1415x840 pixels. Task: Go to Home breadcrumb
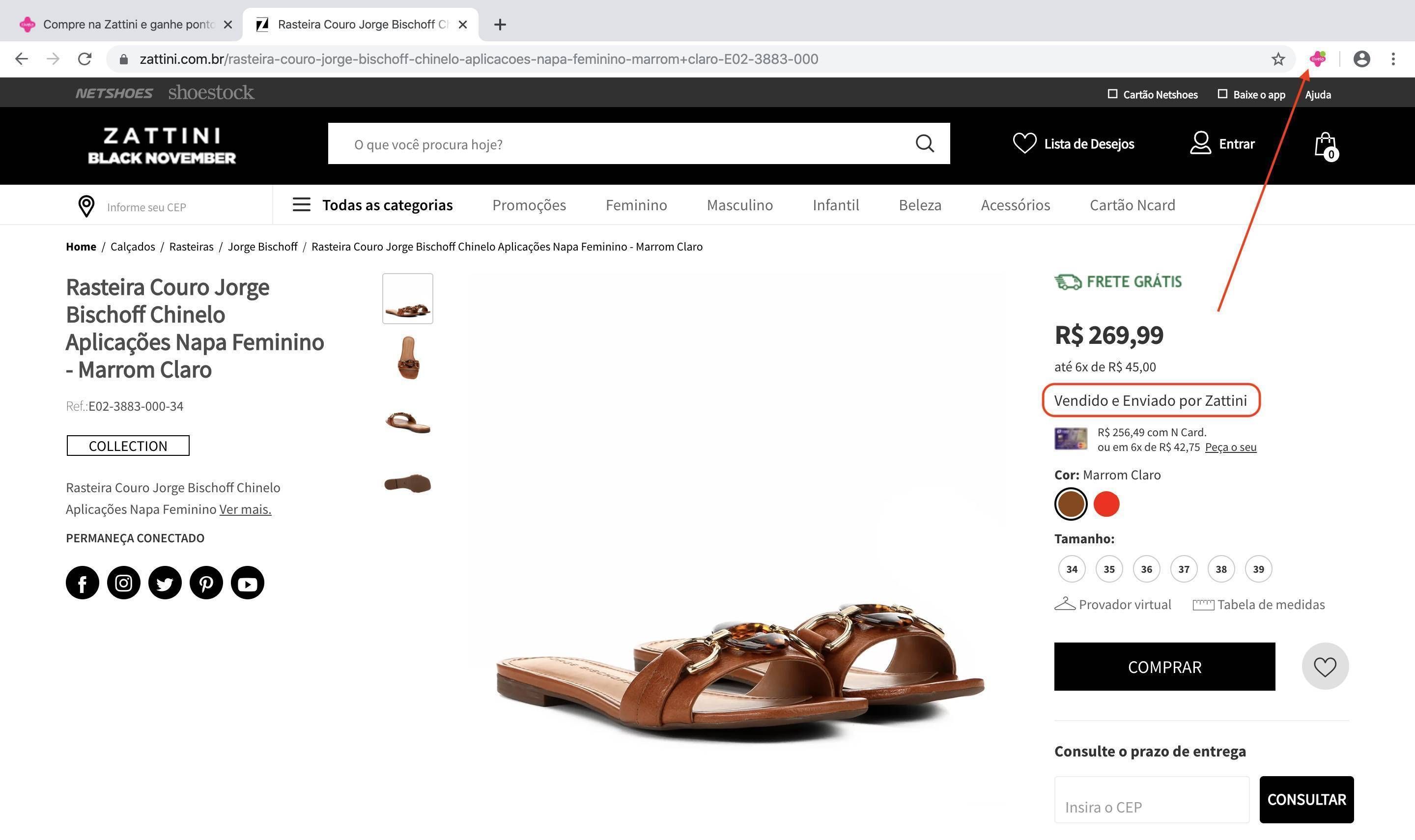(x=81, y=247)
